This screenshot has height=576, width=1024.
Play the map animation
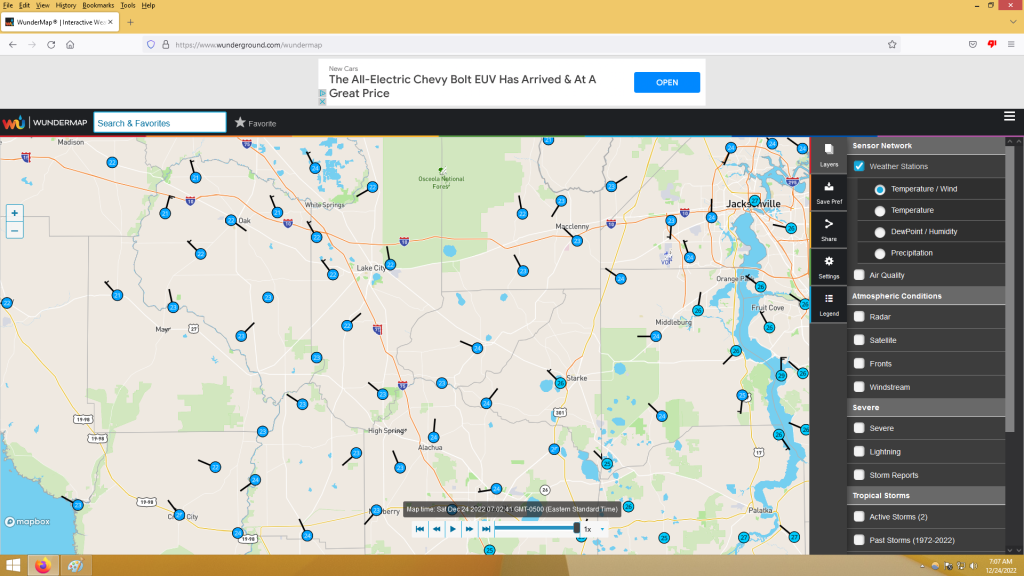click(453, 529)
